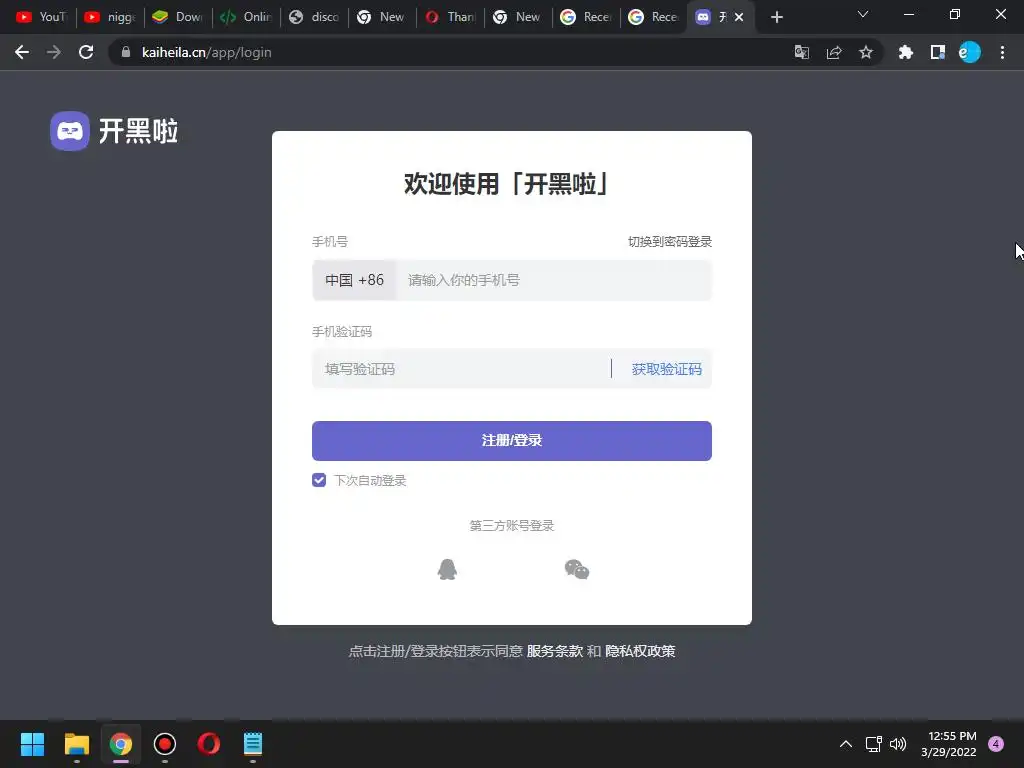Switch to the second Rece Google tab
The width and height of the screenshot is (1024, 768).
654,17
